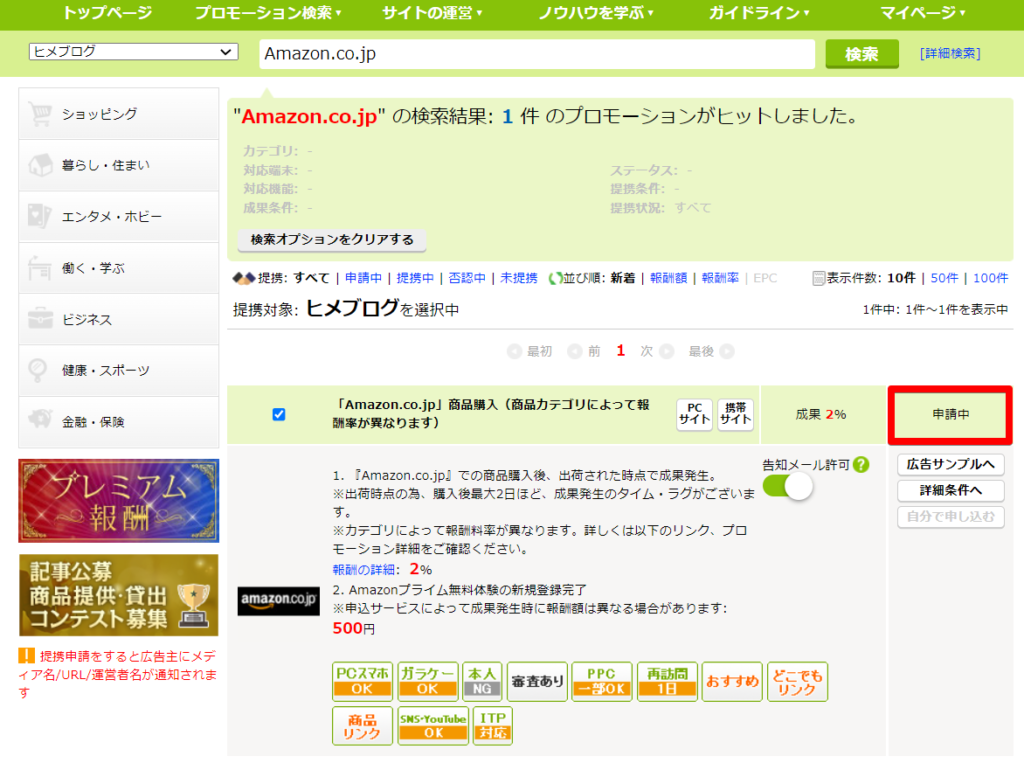
Task: Click the 審査あり badge
Action: click(x=537, y=681)
